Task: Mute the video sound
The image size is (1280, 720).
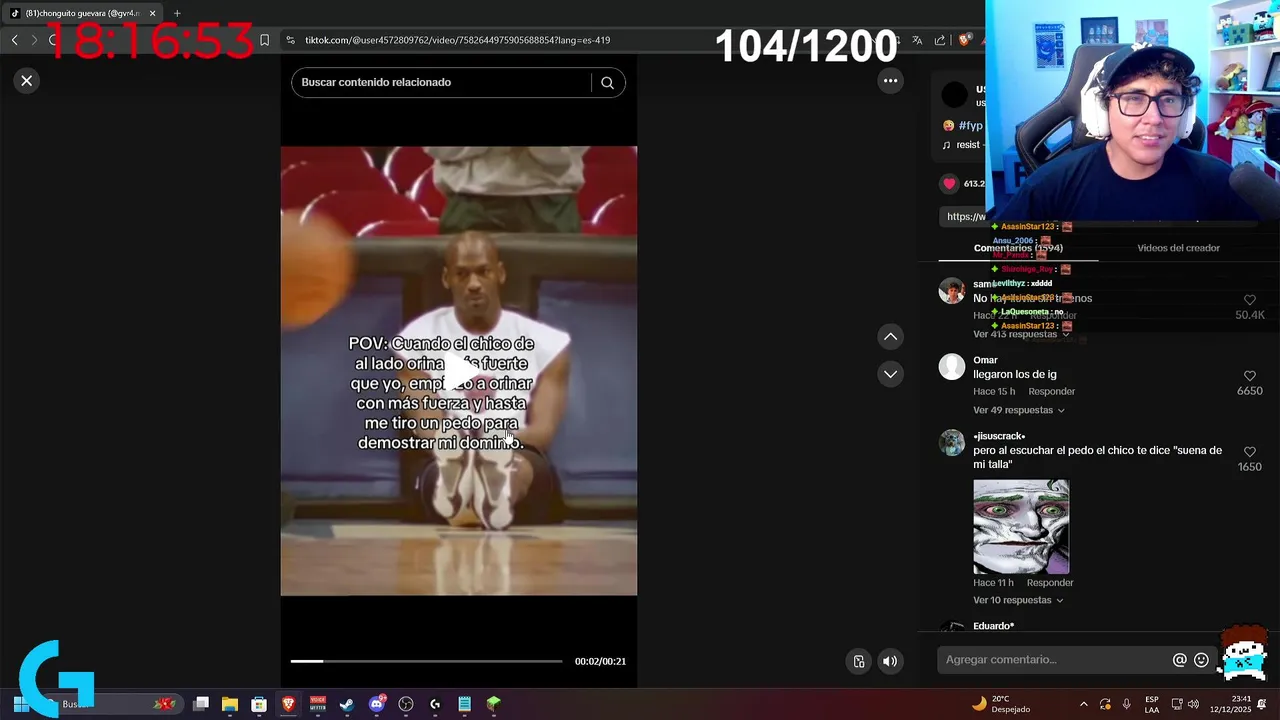Action: 890,661
